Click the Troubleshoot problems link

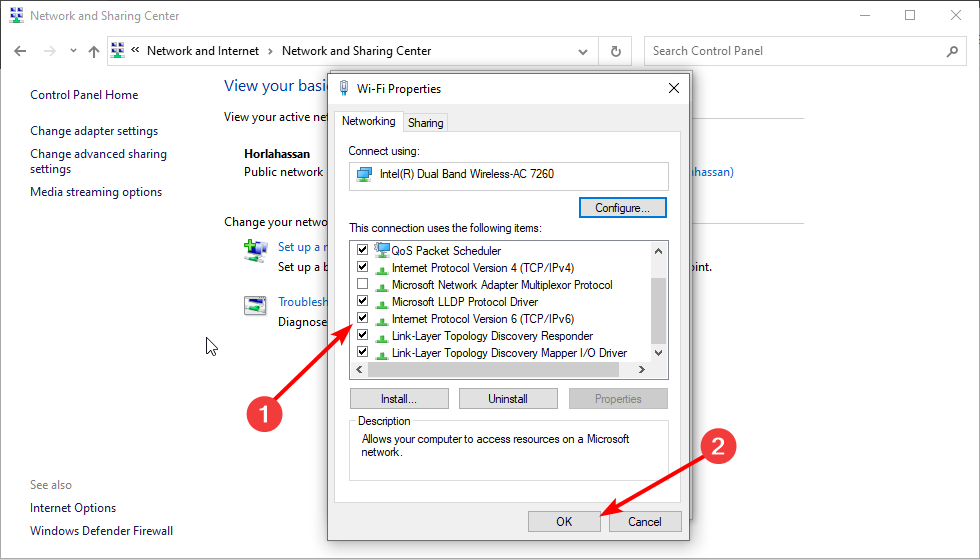click(x=303, y=302)
